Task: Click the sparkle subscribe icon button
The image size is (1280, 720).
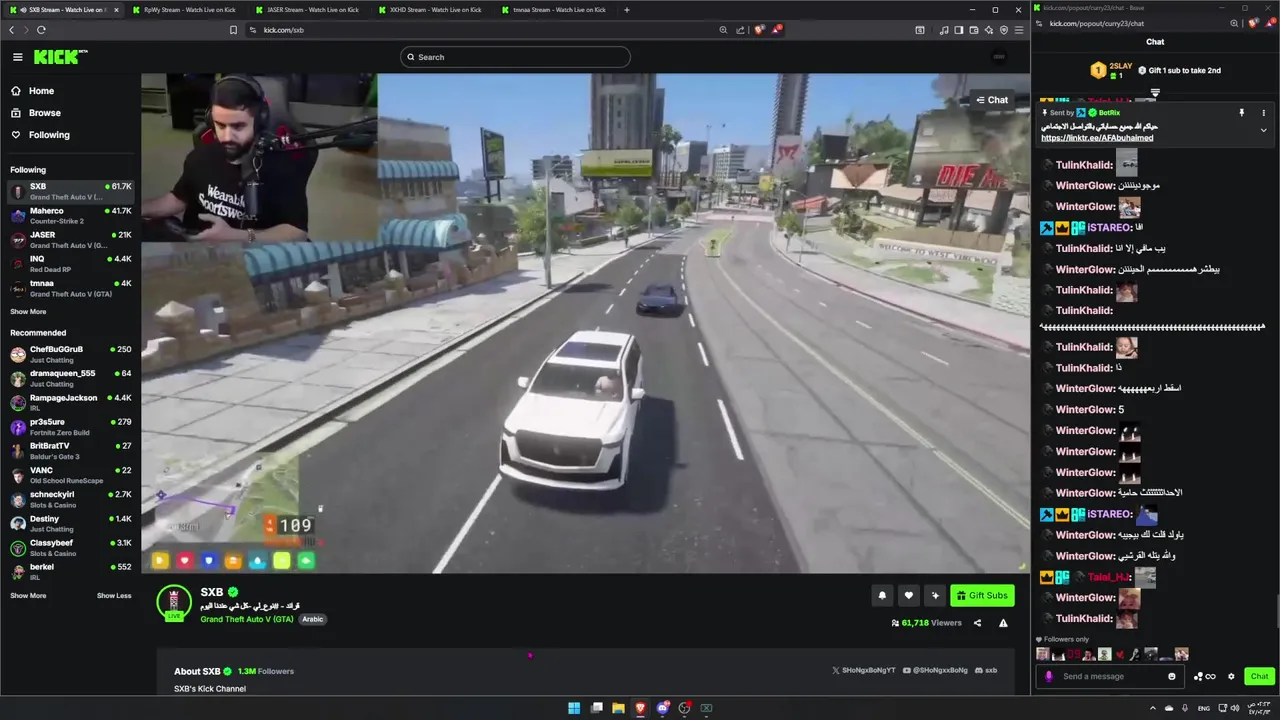Action: (934, 595)
